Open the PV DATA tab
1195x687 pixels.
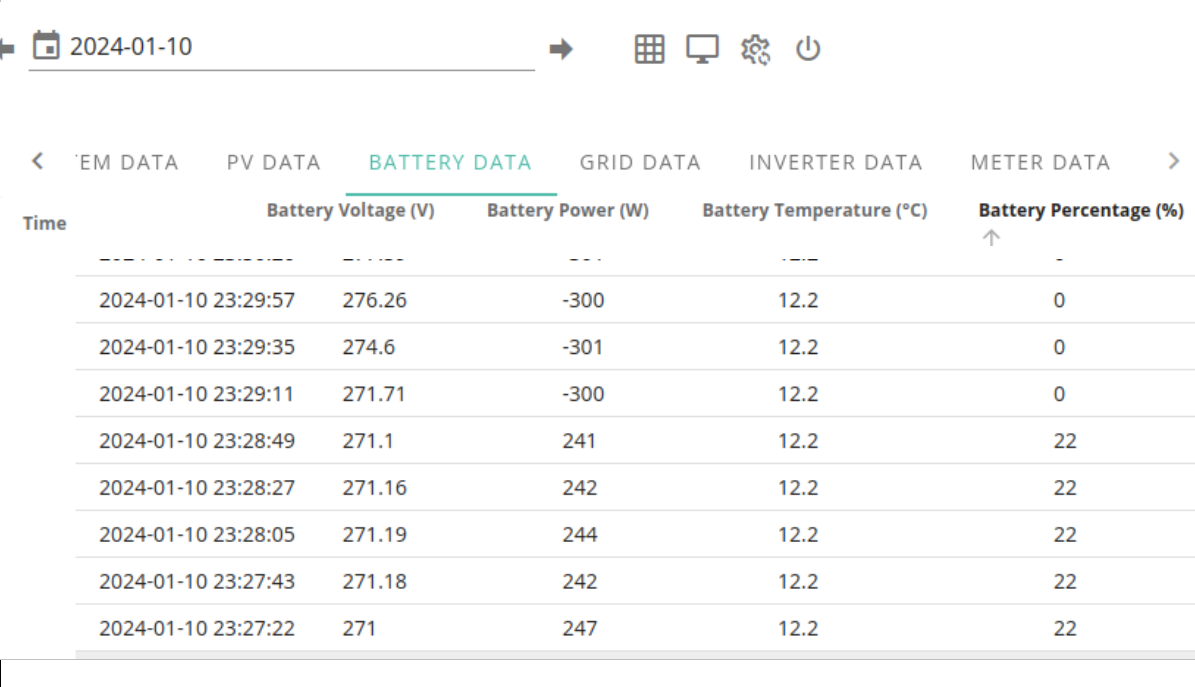click(274, 162)
